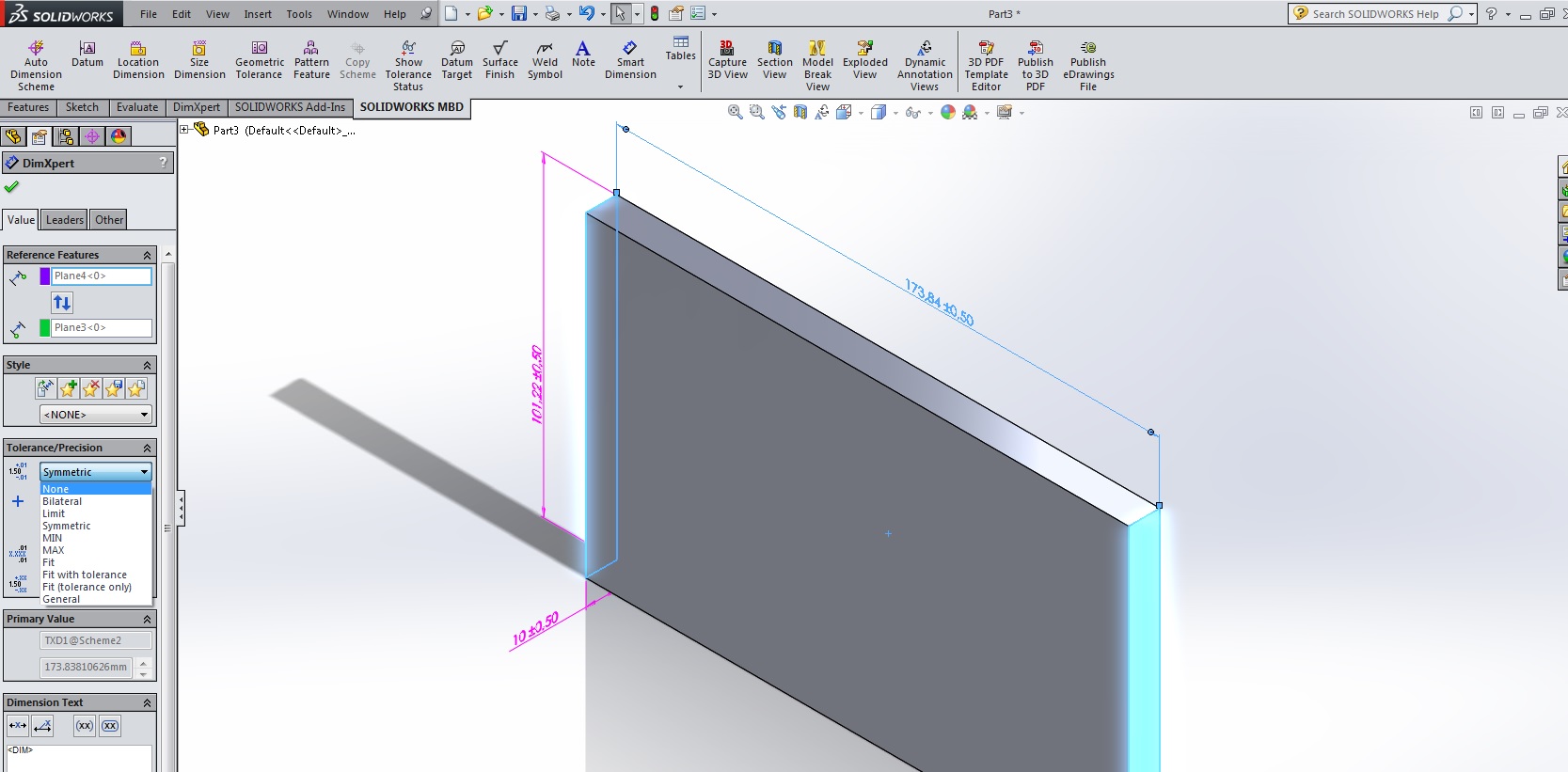This screenshot has height=772, width=1568.
Task: Click the Plane3<0> reference field
Action: click(102, 328)
